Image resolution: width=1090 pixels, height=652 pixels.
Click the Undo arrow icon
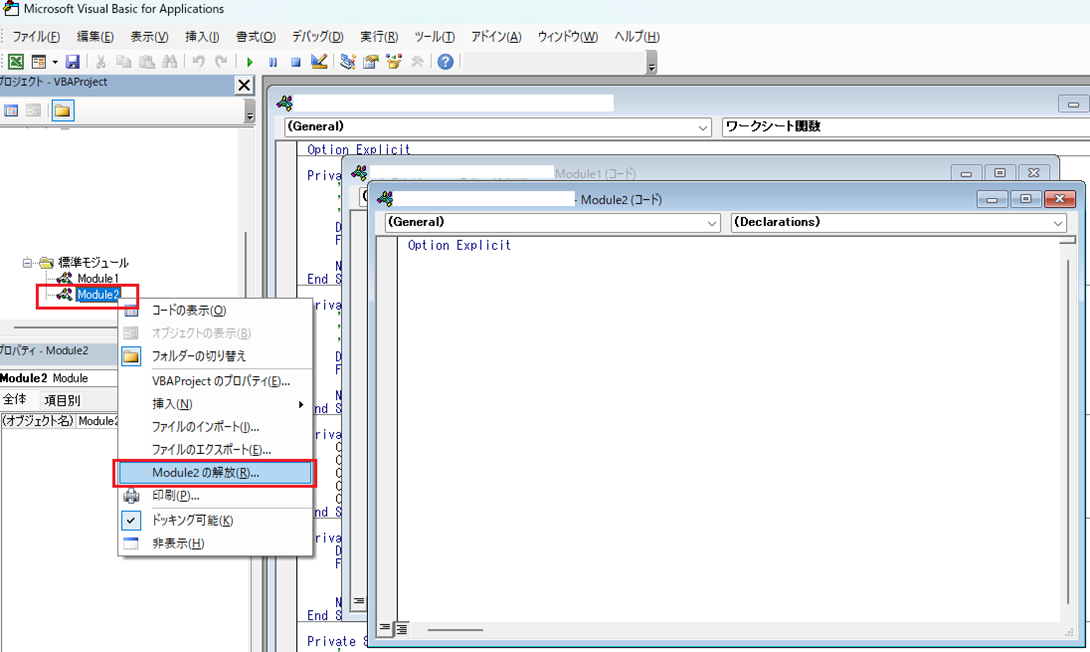click(199, 62)
